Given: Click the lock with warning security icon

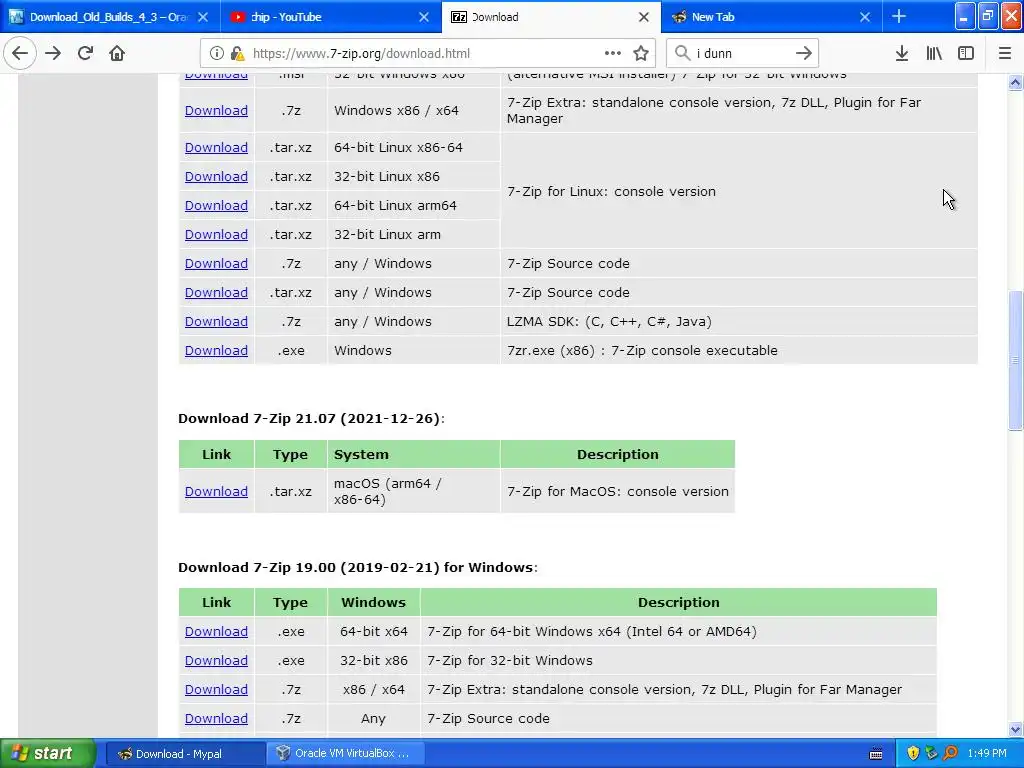Looking at the screenshot, I should pyautogui.click(x=238, y=53).
